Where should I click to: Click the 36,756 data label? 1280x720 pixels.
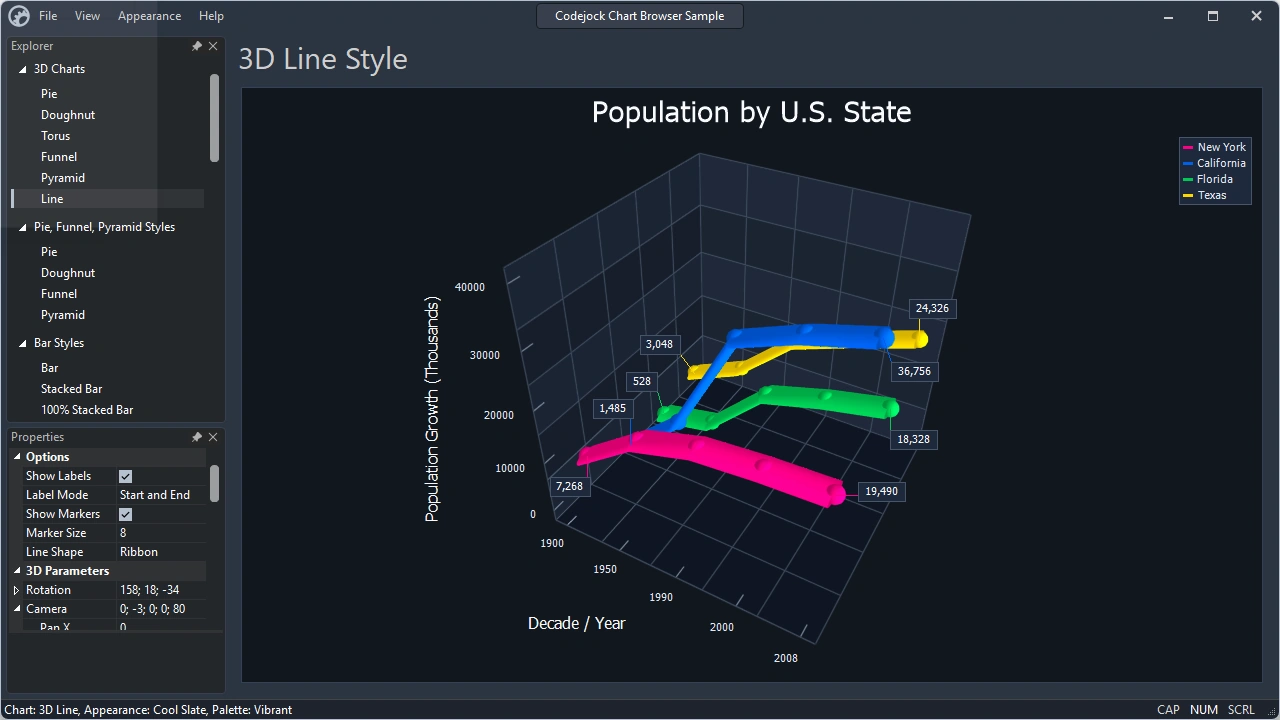coord(914,371)
